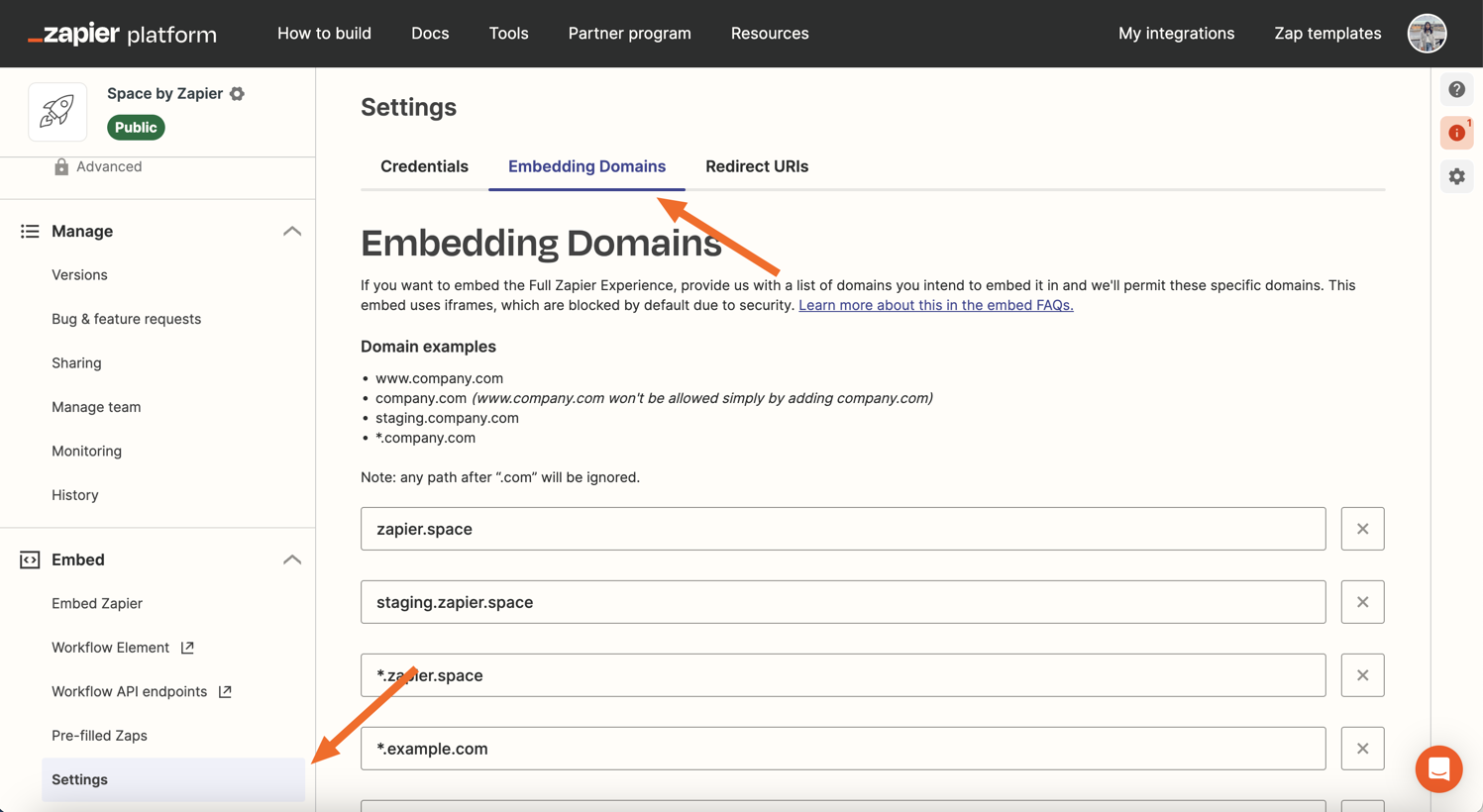Open the How to build menu
This screenshot has width=1483, height=812.
324,34
